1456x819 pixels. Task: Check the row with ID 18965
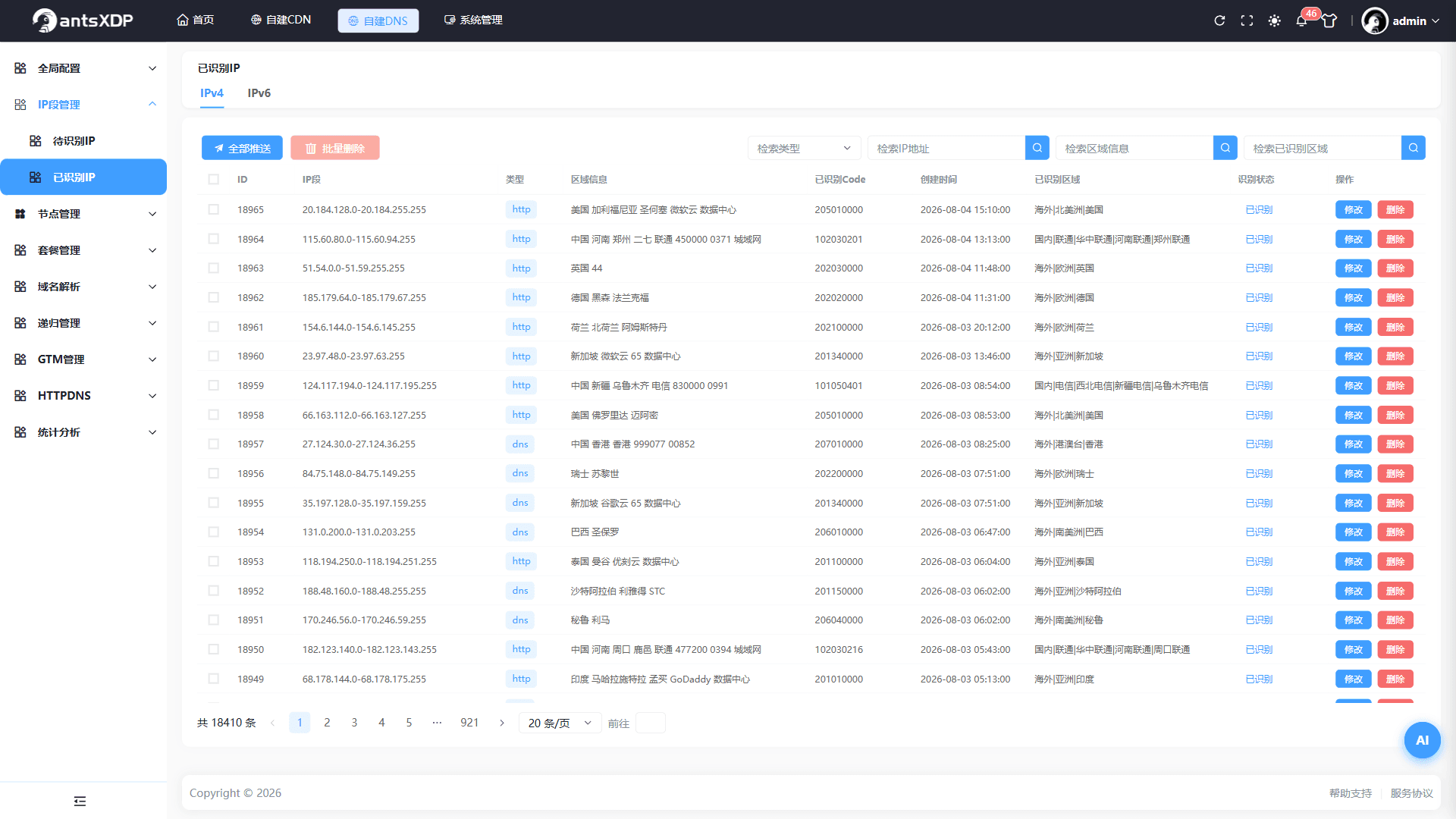[213, 209]
